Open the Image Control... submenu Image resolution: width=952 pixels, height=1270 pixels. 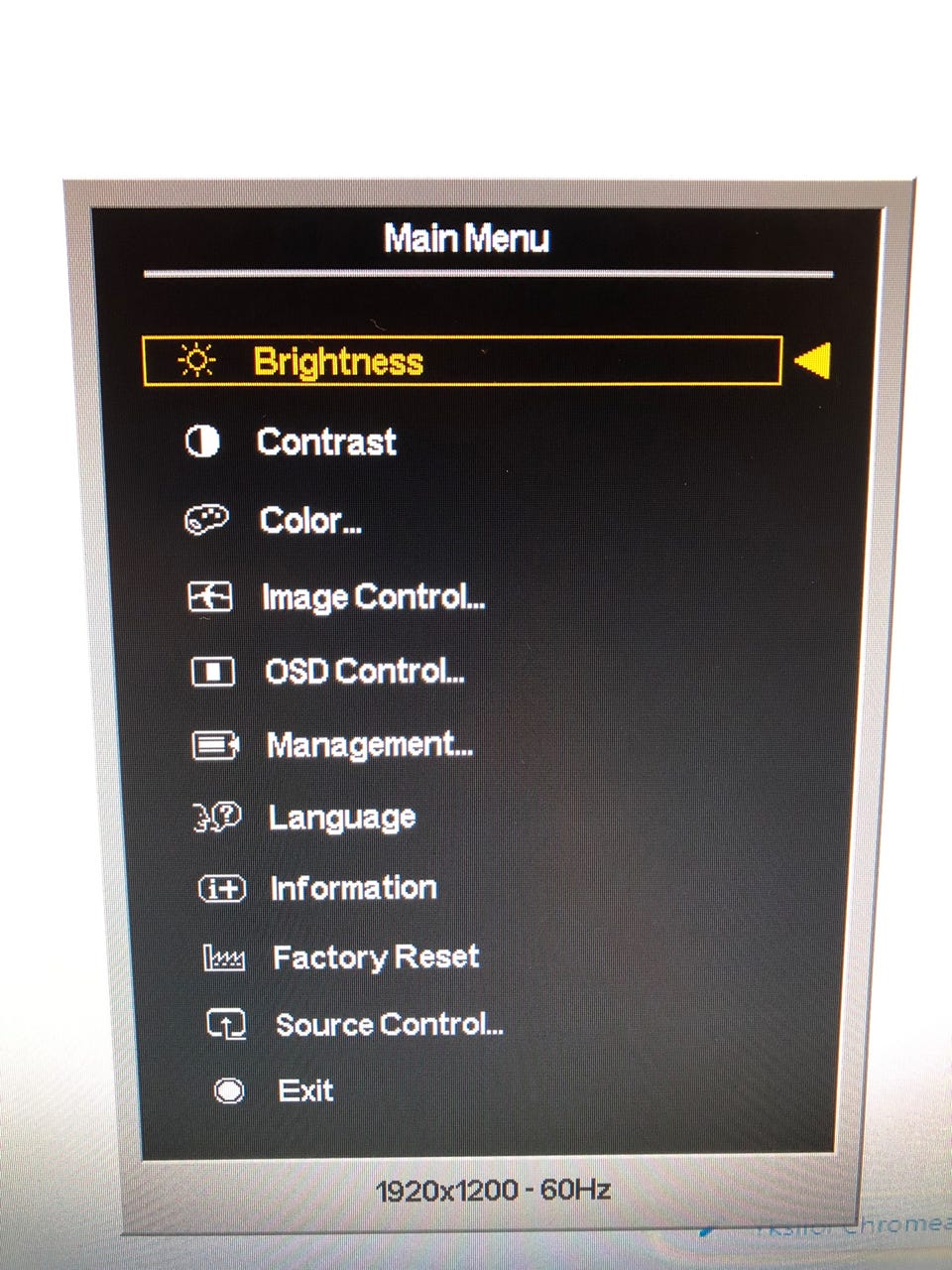(x=373, y=597)
